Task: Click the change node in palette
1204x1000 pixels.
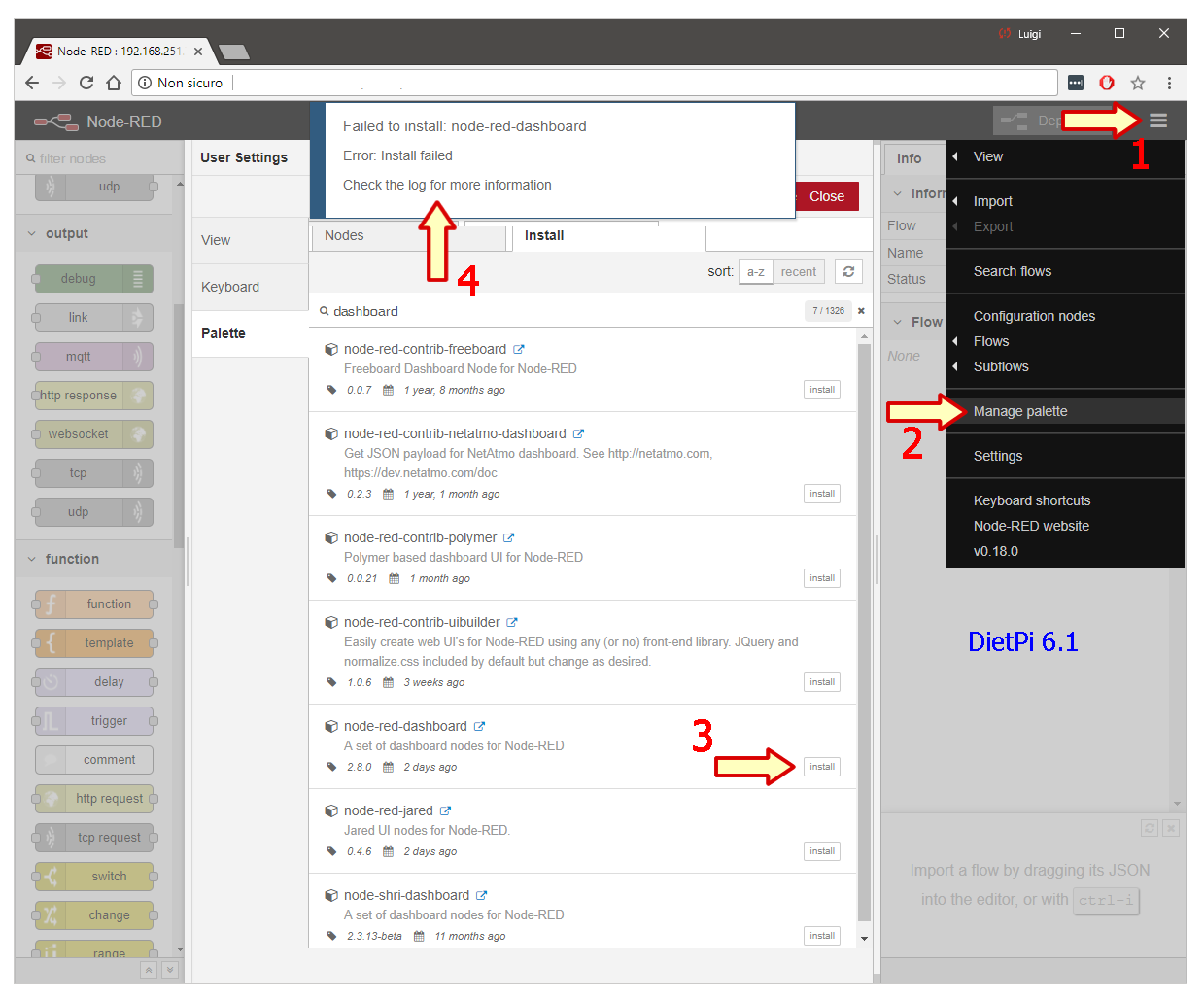Action: pyautogui.click(x=94, y=914)
